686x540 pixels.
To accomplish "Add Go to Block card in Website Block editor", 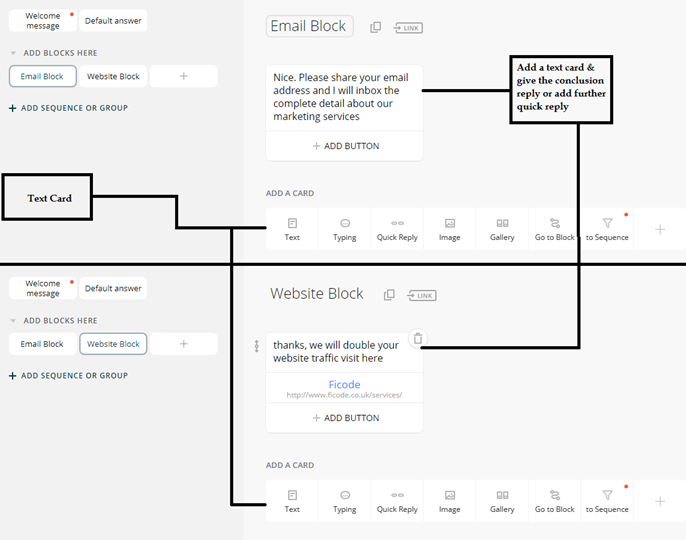I will coord(555,501).
